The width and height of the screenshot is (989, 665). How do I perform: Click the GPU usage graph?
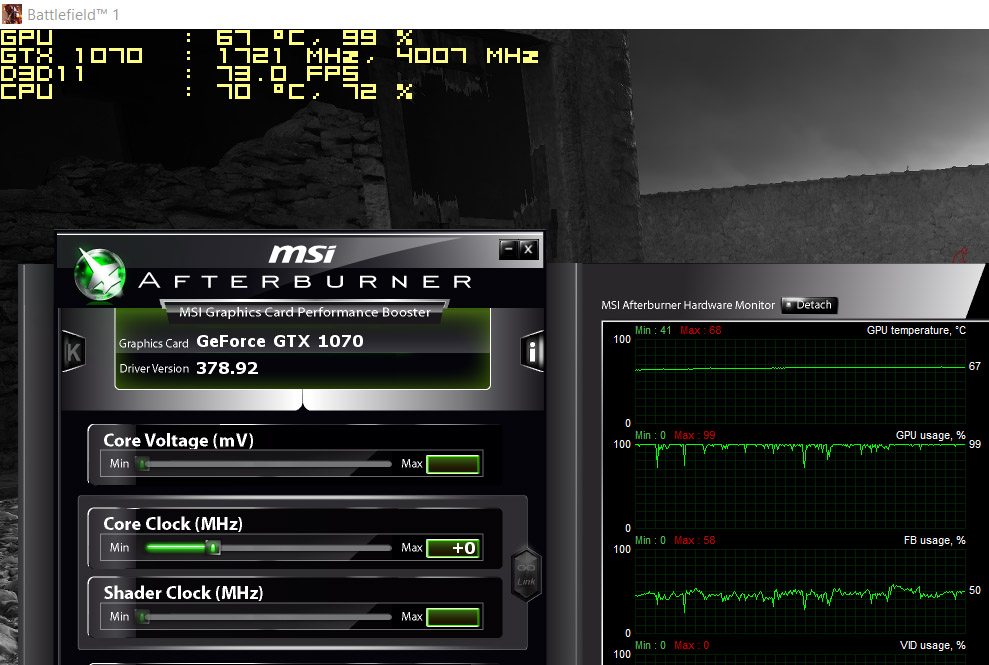click(x=800, y=486)
